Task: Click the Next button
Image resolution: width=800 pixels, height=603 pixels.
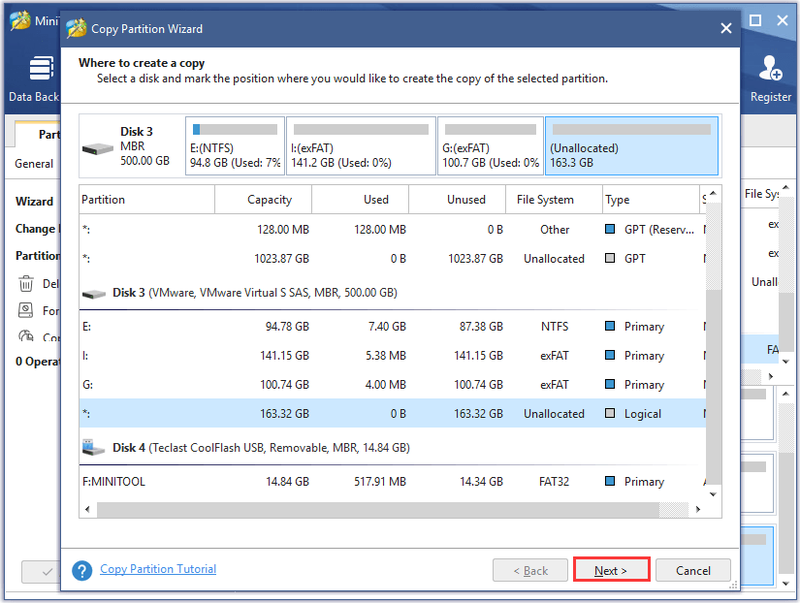Action: tap(611, 570)
